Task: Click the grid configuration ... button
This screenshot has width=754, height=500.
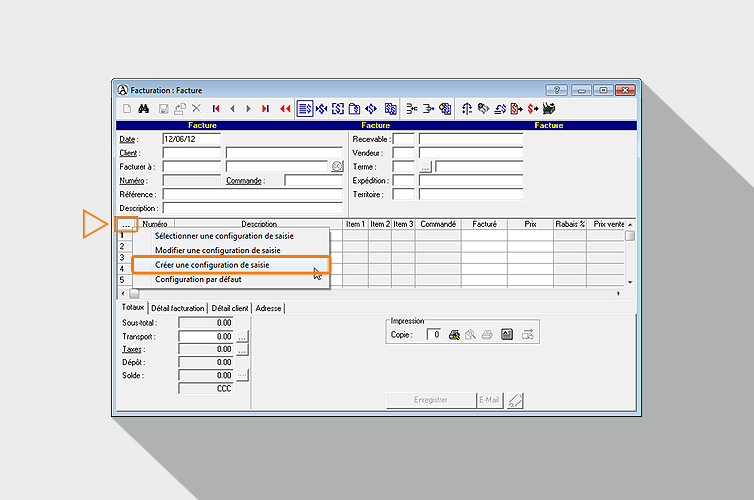Action: pos(126,225)
